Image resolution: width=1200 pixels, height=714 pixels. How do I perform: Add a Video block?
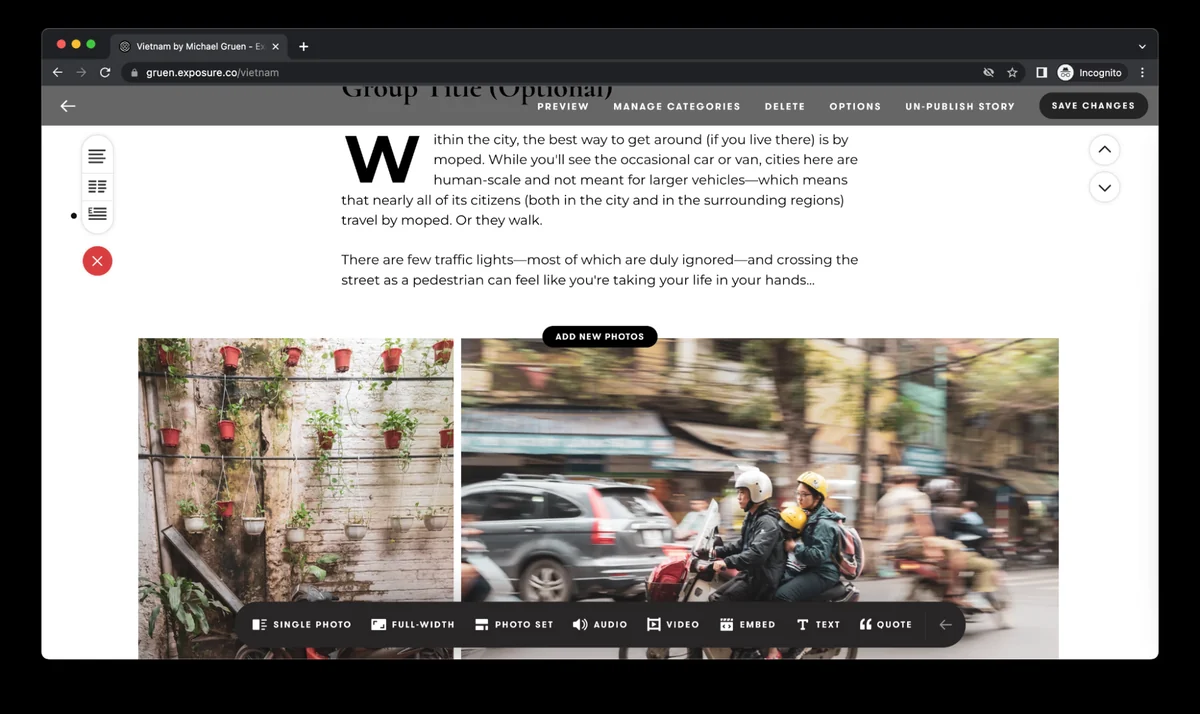coord(673,624)
